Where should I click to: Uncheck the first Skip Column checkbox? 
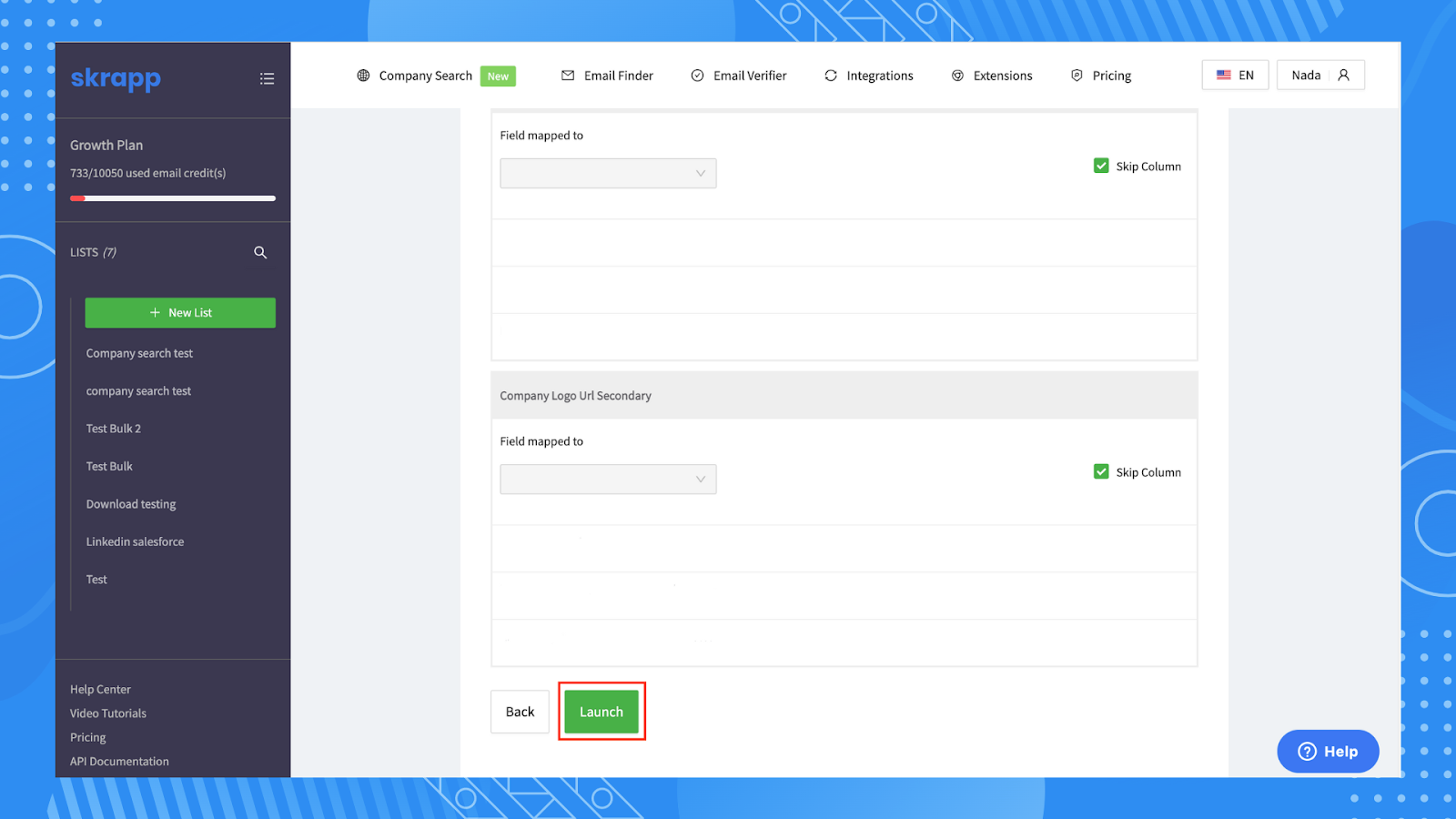click(1101, 166)
